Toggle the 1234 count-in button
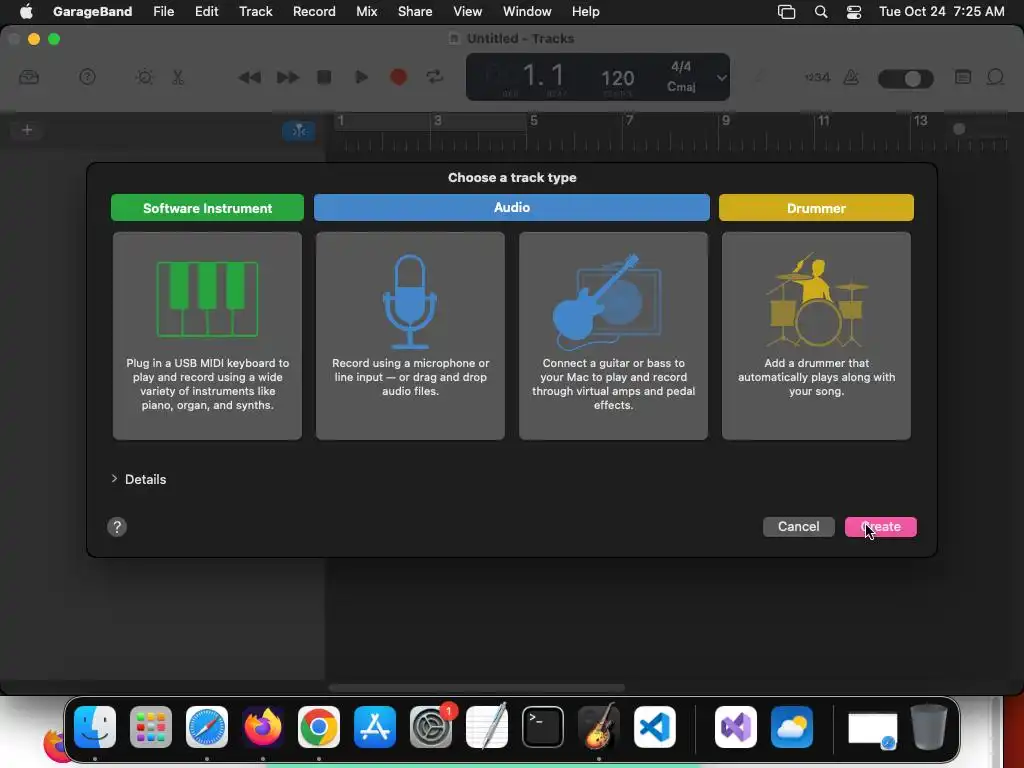 pyautogui.click(x=817, y=78)
